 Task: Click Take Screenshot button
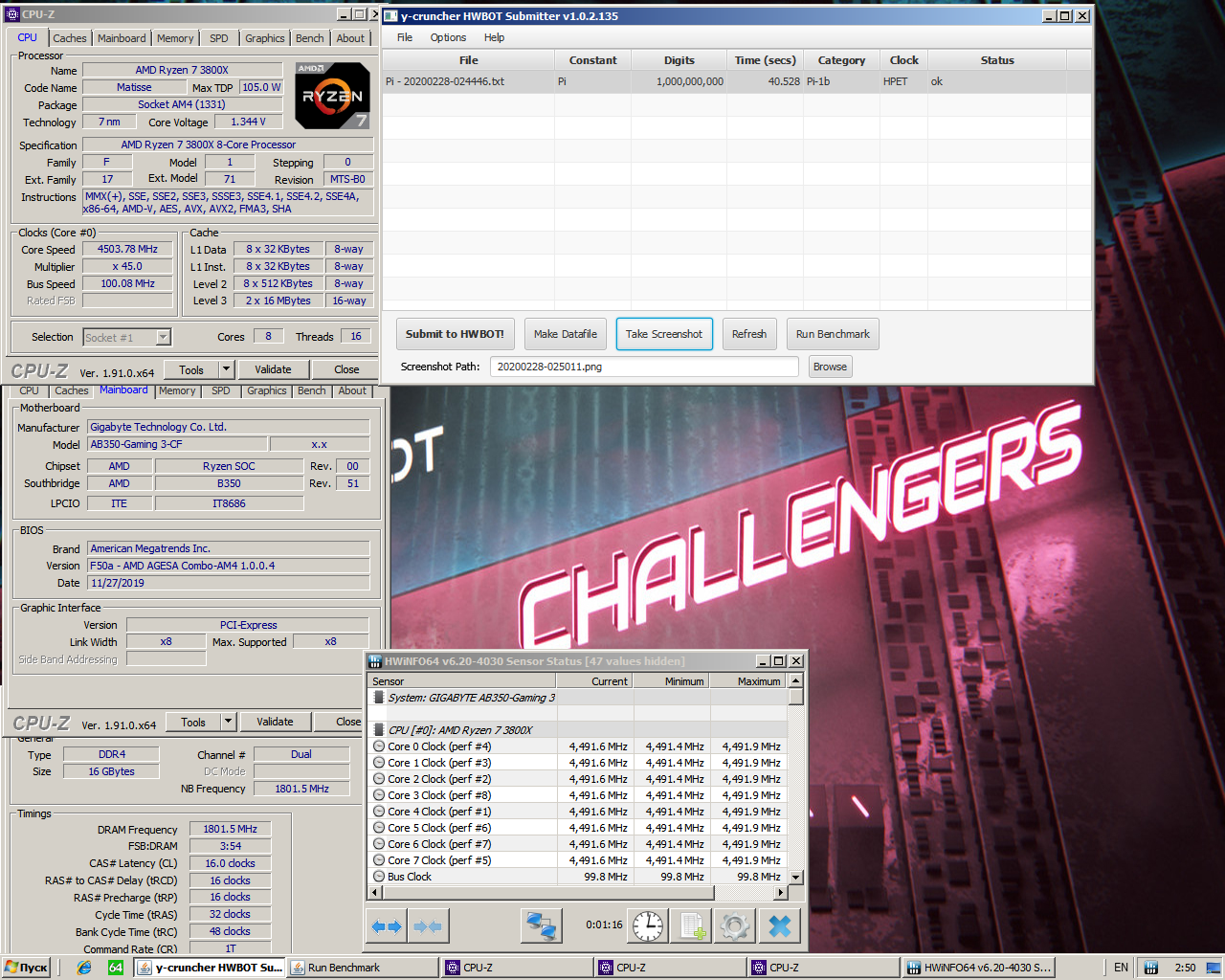664,334
